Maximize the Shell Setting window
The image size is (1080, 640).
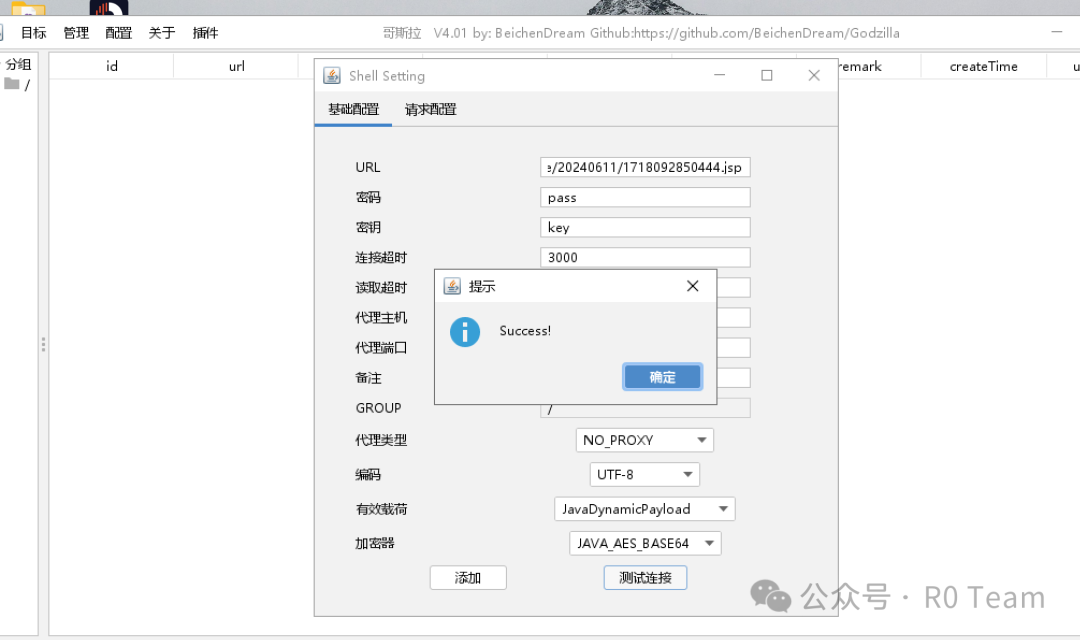point(767,75)
